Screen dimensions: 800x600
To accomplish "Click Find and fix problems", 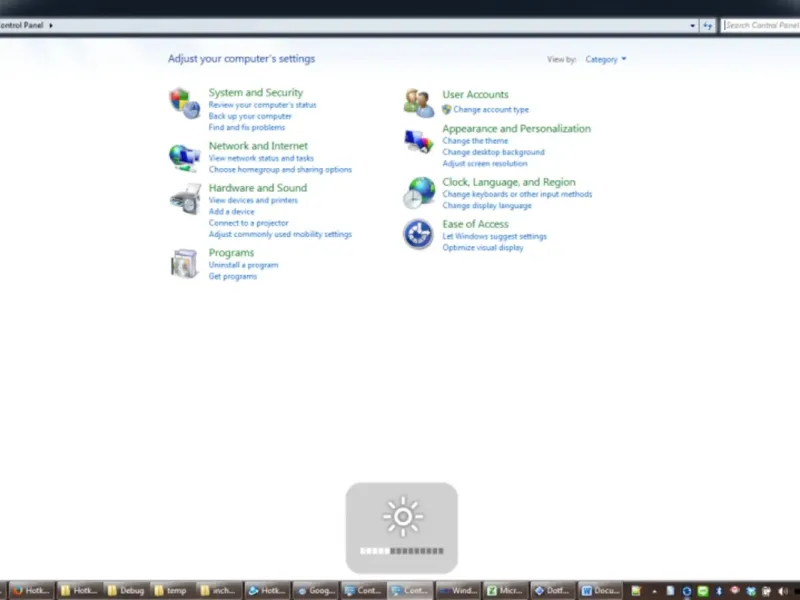I will tap(246, 127).
